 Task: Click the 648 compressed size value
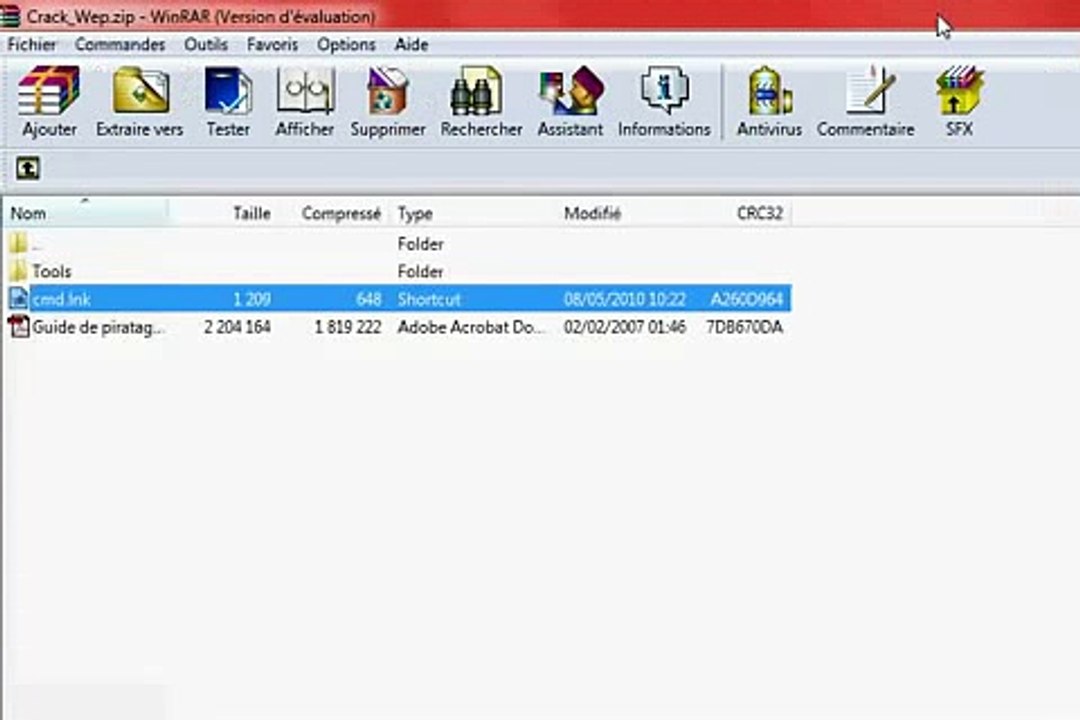coord(368,299)
